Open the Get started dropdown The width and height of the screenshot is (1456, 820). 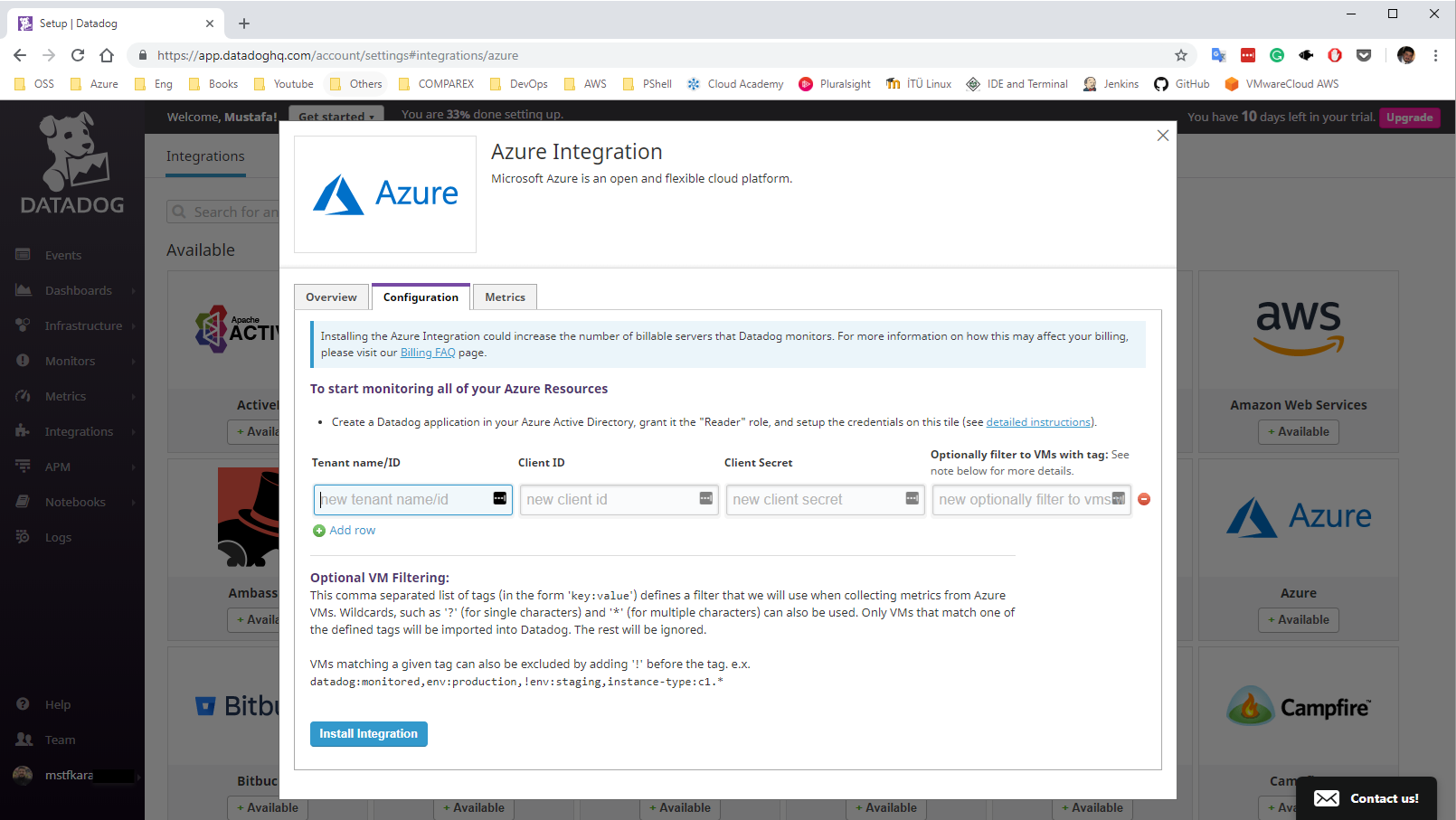pos(336,114)
